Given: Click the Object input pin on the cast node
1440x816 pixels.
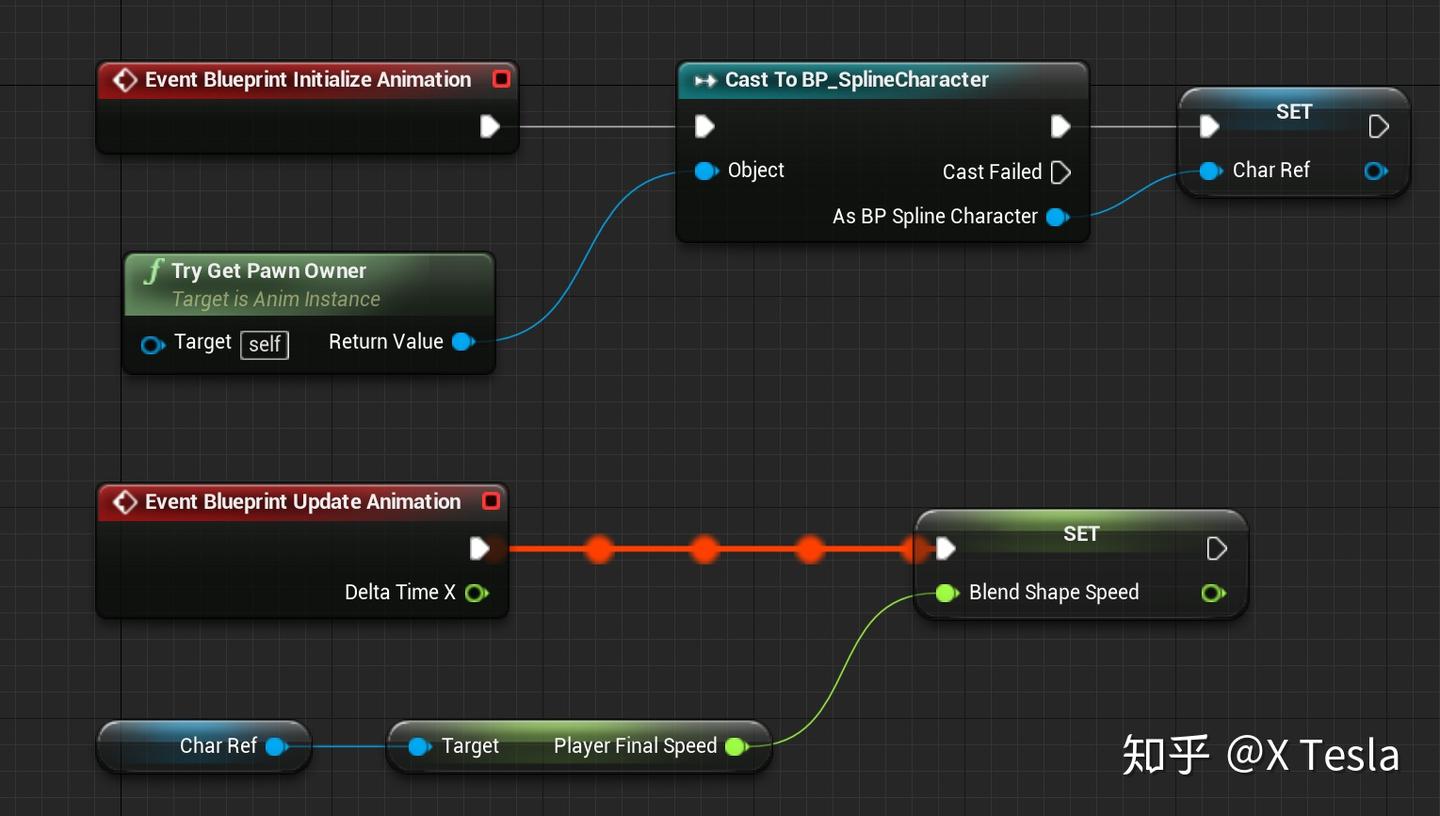Looking at the screenshot, I should [x=707, y=171].
